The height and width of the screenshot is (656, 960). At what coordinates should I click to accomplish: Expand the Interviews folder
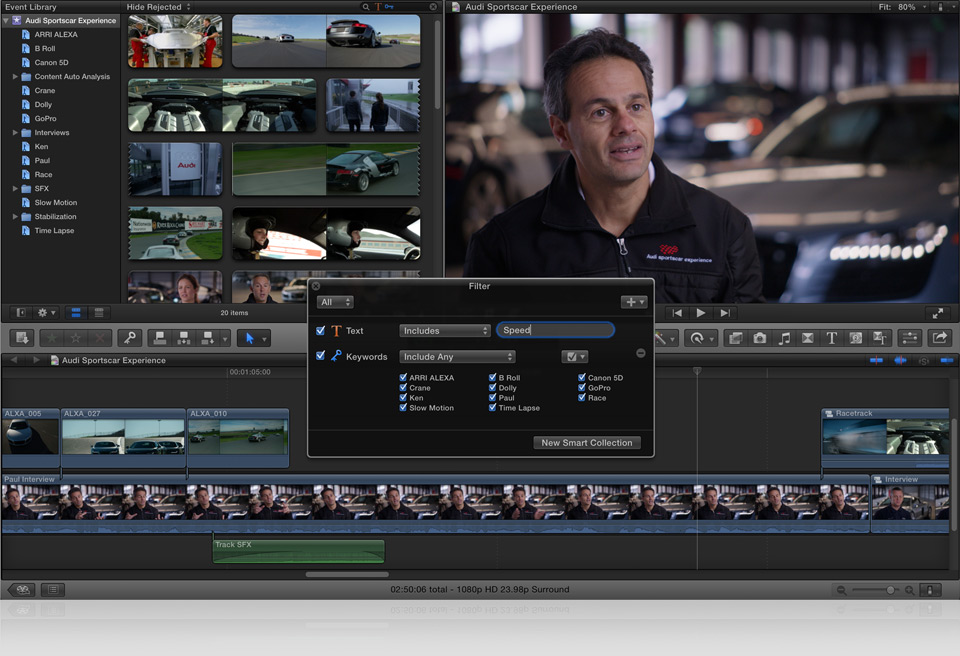tap(15, 132)
